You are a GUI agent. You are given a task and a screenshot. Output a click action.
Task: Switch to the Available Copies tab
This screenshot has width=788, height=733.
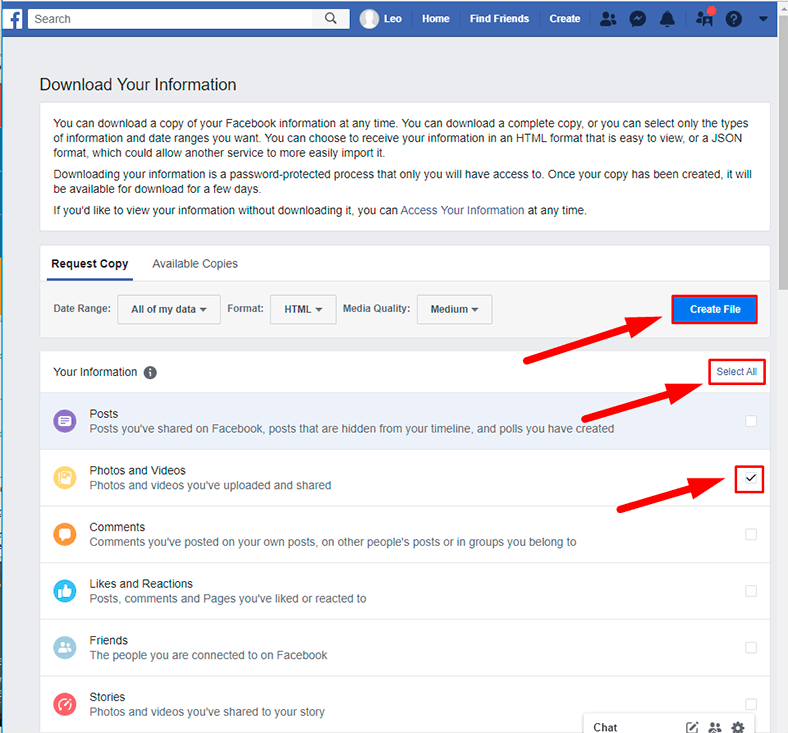[195, 264]
